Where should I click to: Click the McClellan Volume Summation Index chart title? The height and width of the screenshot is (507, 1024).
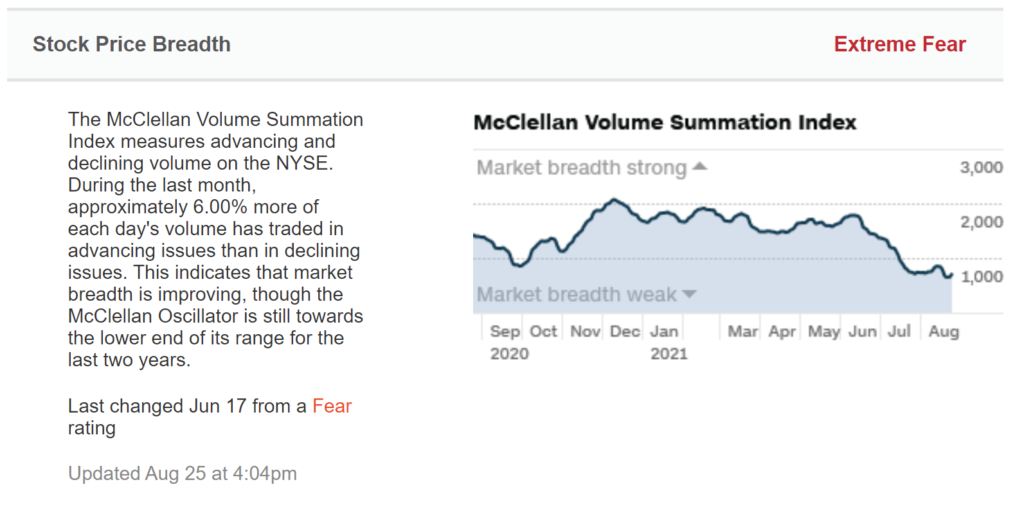(x=664, y=123)
